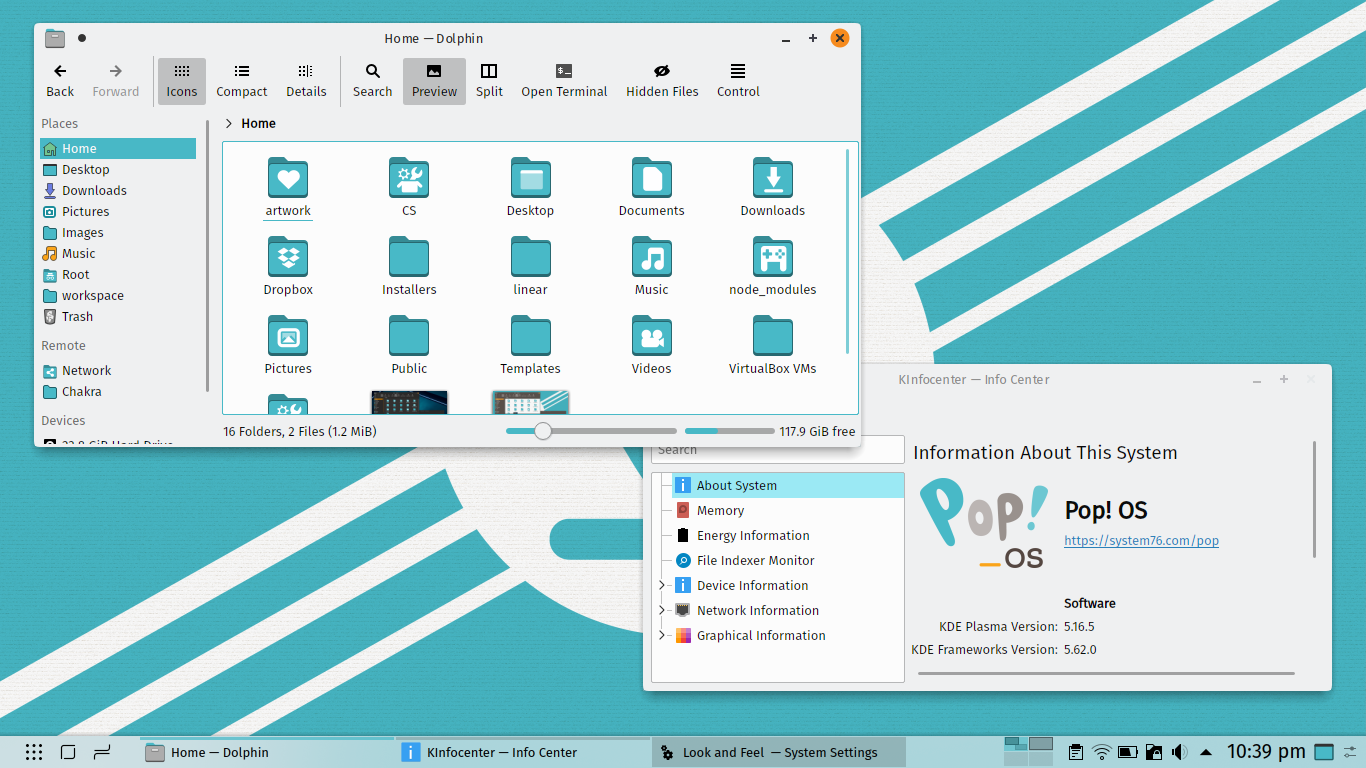Select Downloads in Places panel

pyautogui.click(x=118, y=190)
